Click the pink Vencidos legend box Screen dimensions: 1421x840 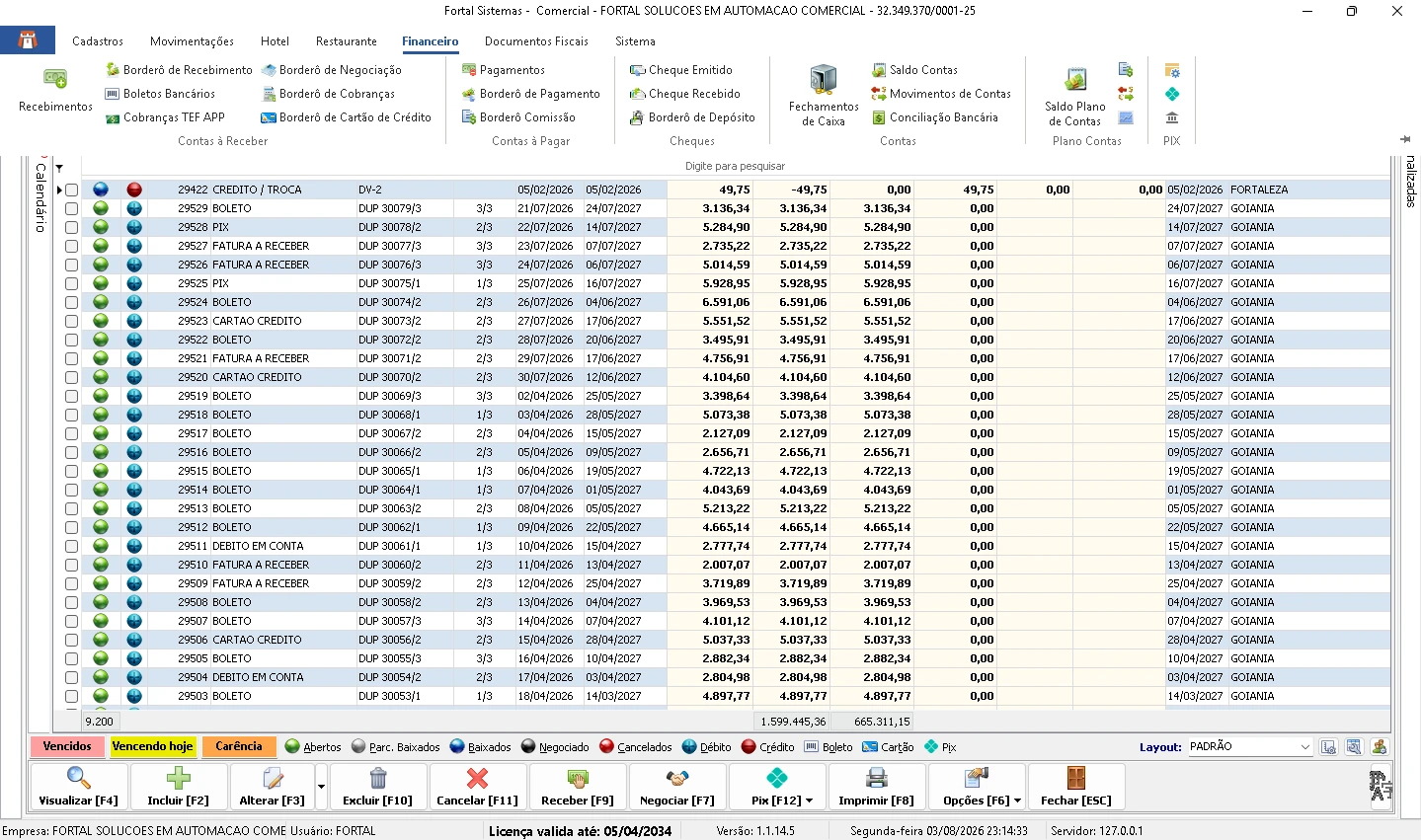(67, 746)
